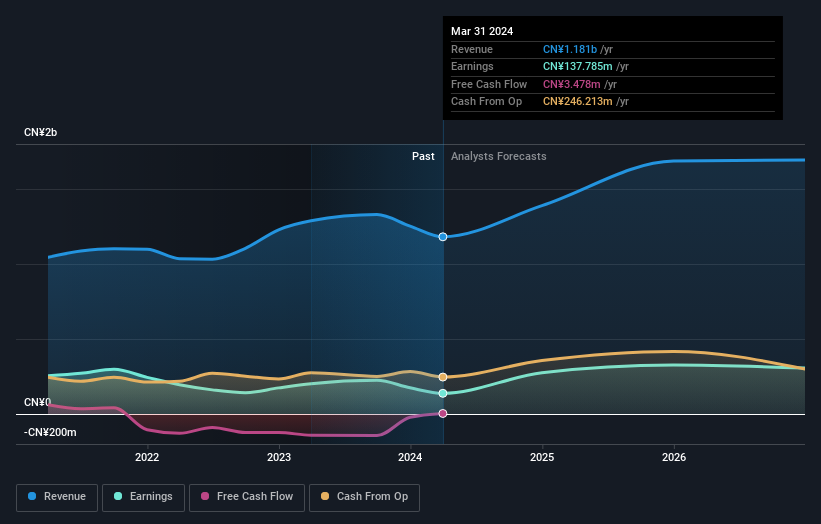Toggle the Revenue legend button
This screenshot has width=821, height=524.
click(x=57, y=497)
